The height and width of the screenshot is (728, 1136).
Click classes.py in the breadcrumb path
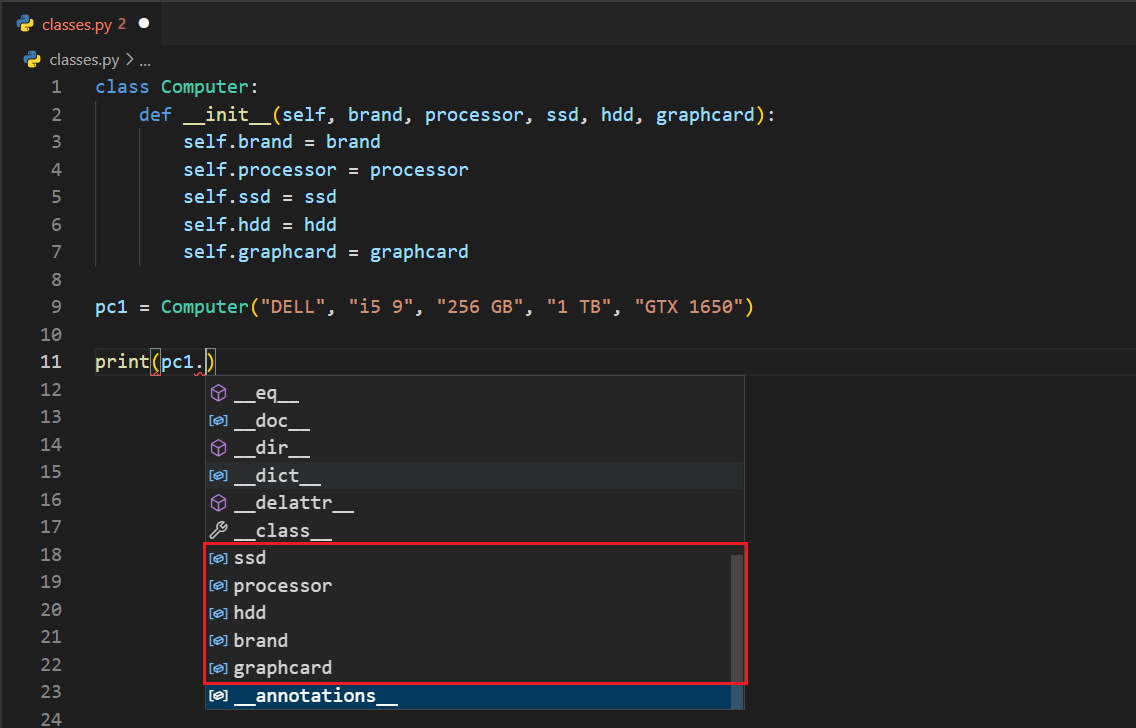click(x=85, y=59)
